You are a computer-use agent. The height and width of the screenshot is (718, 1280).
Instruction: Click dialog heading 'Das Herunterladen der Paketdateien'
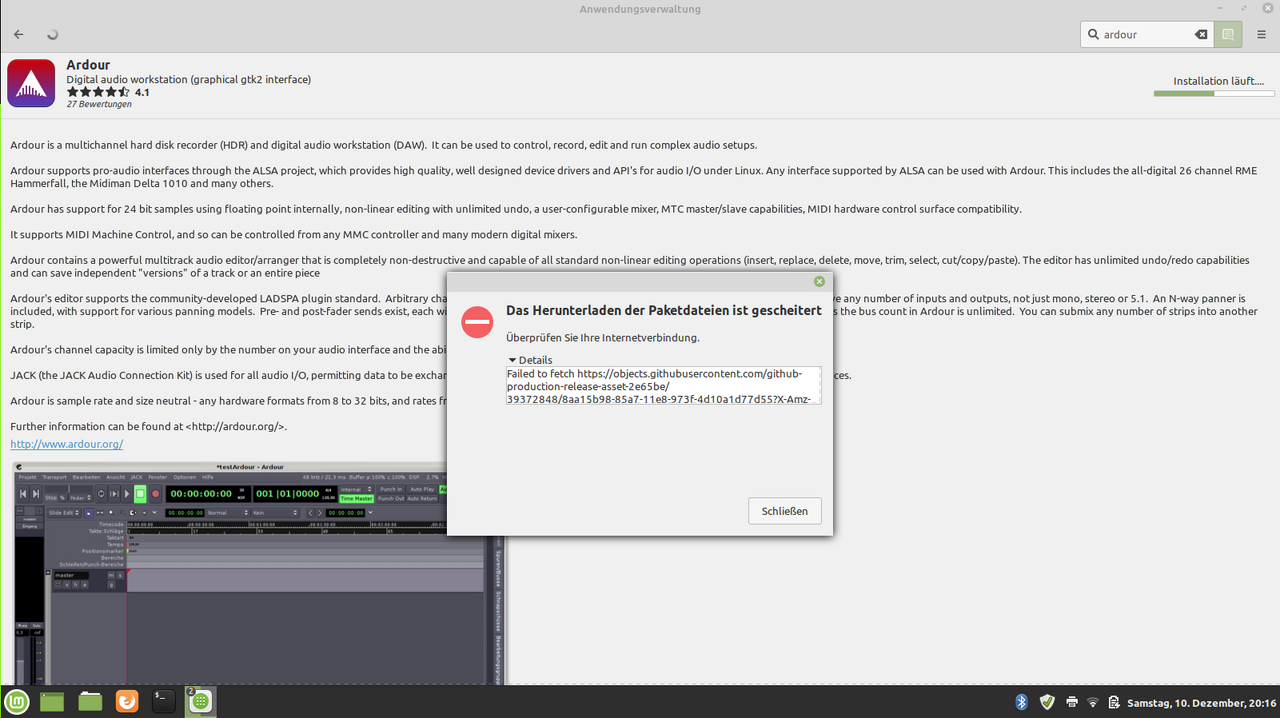point(664,311)
